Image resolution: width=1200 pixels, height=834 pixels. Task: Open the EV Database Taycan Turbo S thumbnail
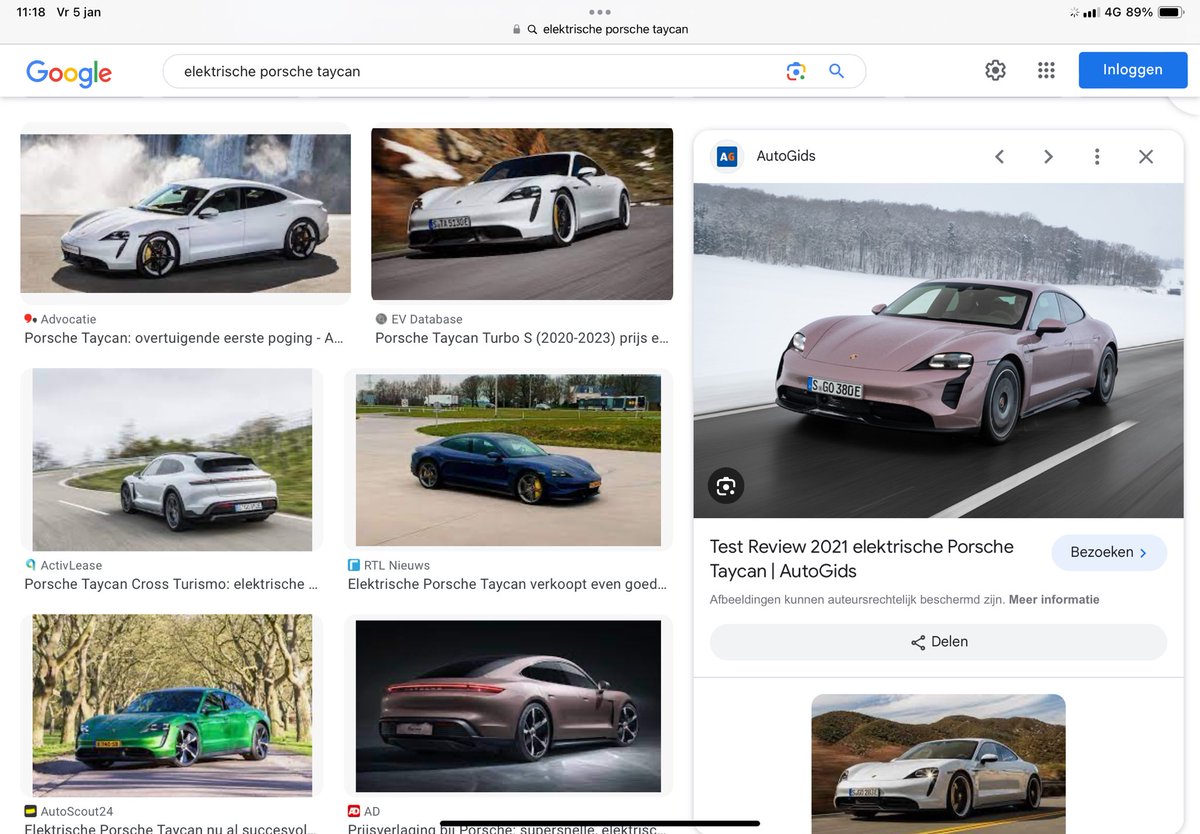522,214
